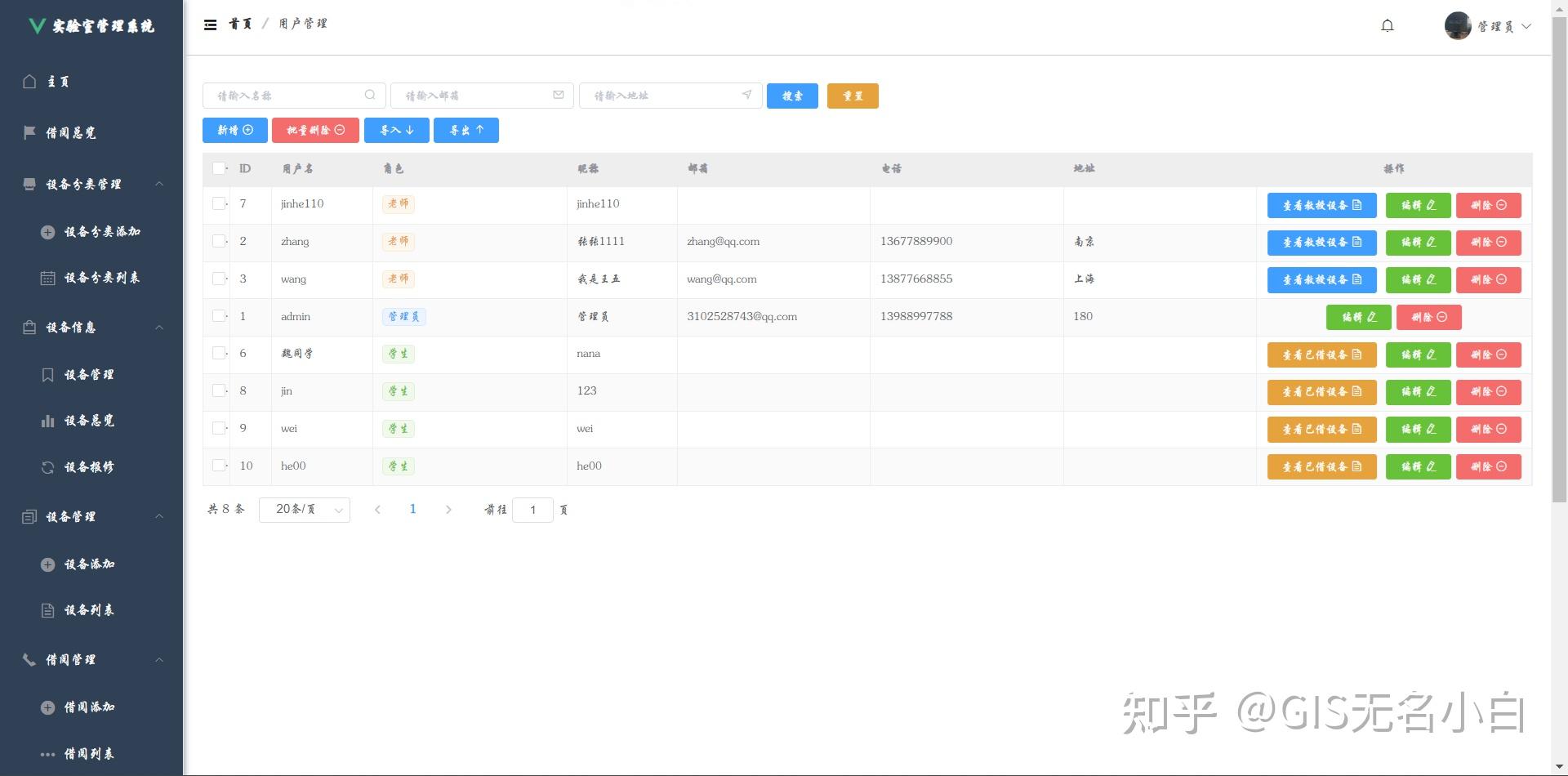
Task: Open the 20条/页 page size dropdown
Action: [x=305, y=509]
